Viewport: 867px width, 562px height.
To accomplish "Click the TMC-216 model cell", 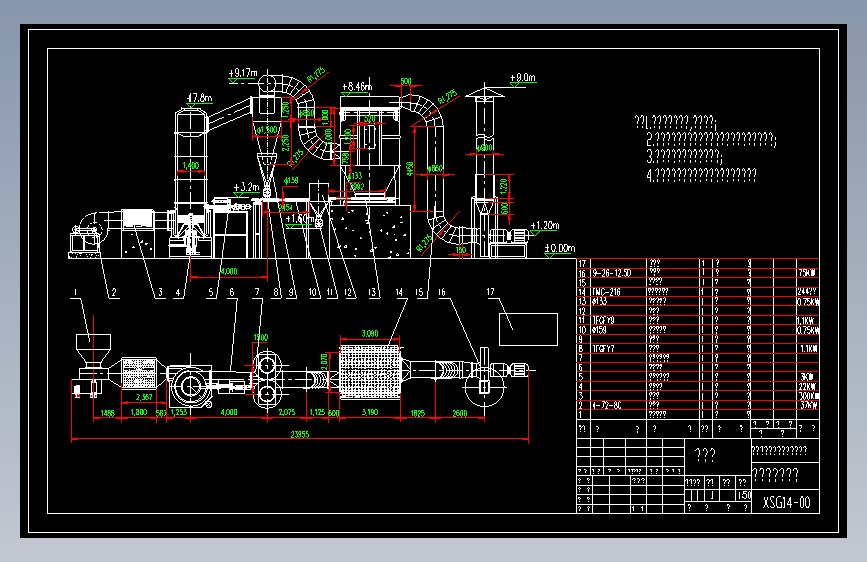I will point(606,292).
